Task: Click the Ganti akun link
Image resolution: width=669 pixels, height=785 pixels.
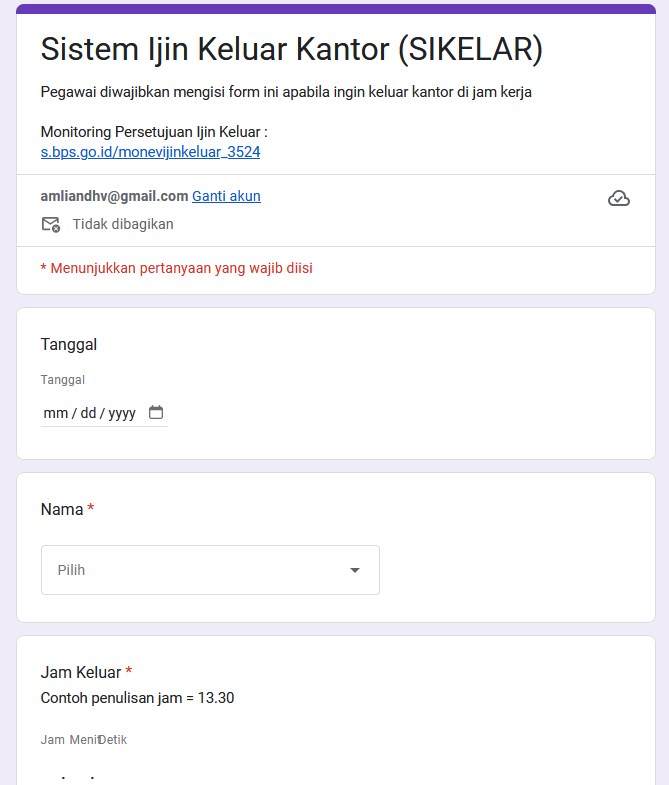Action: tap(226, 196)
